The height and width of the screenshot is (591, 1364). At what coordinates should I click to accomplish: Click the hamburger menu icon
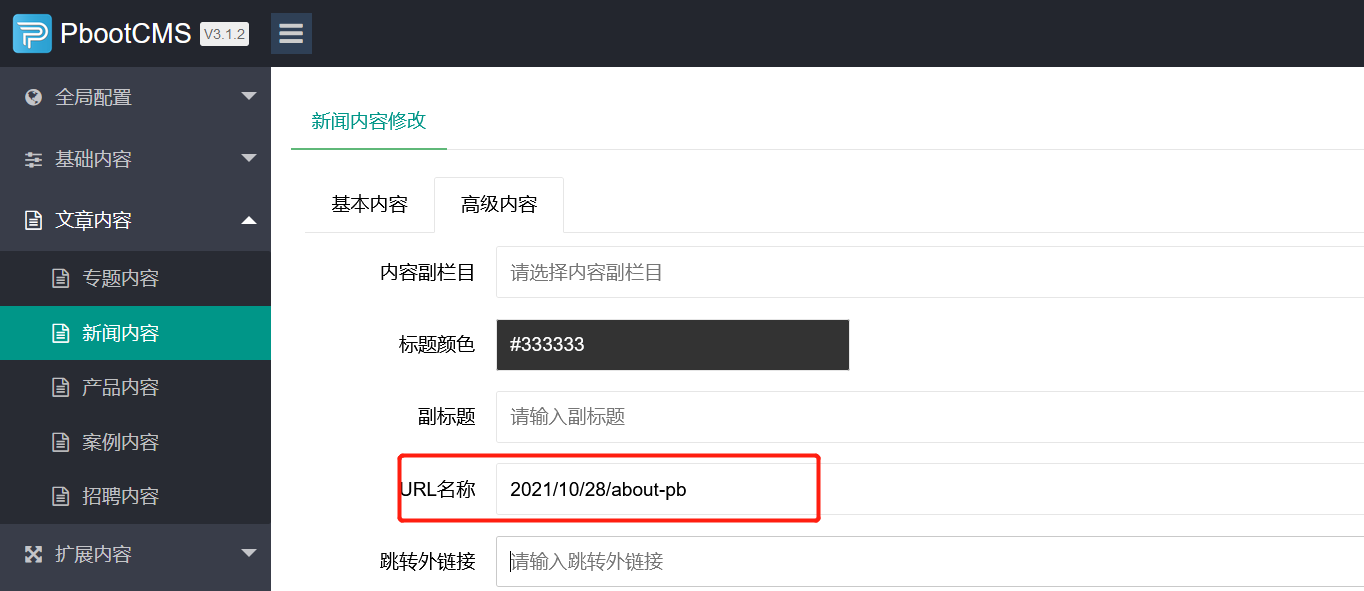point(291,32)
